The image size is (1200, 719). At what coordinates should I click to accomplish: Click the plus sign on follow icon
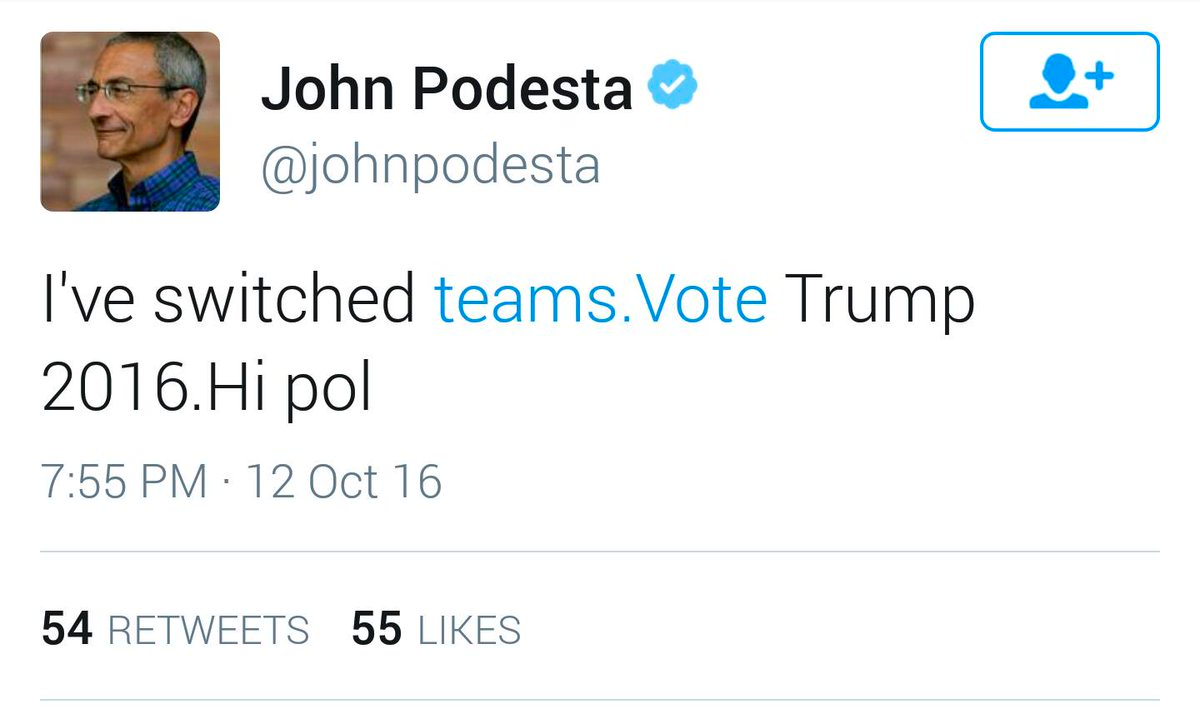pos(1100,76)
